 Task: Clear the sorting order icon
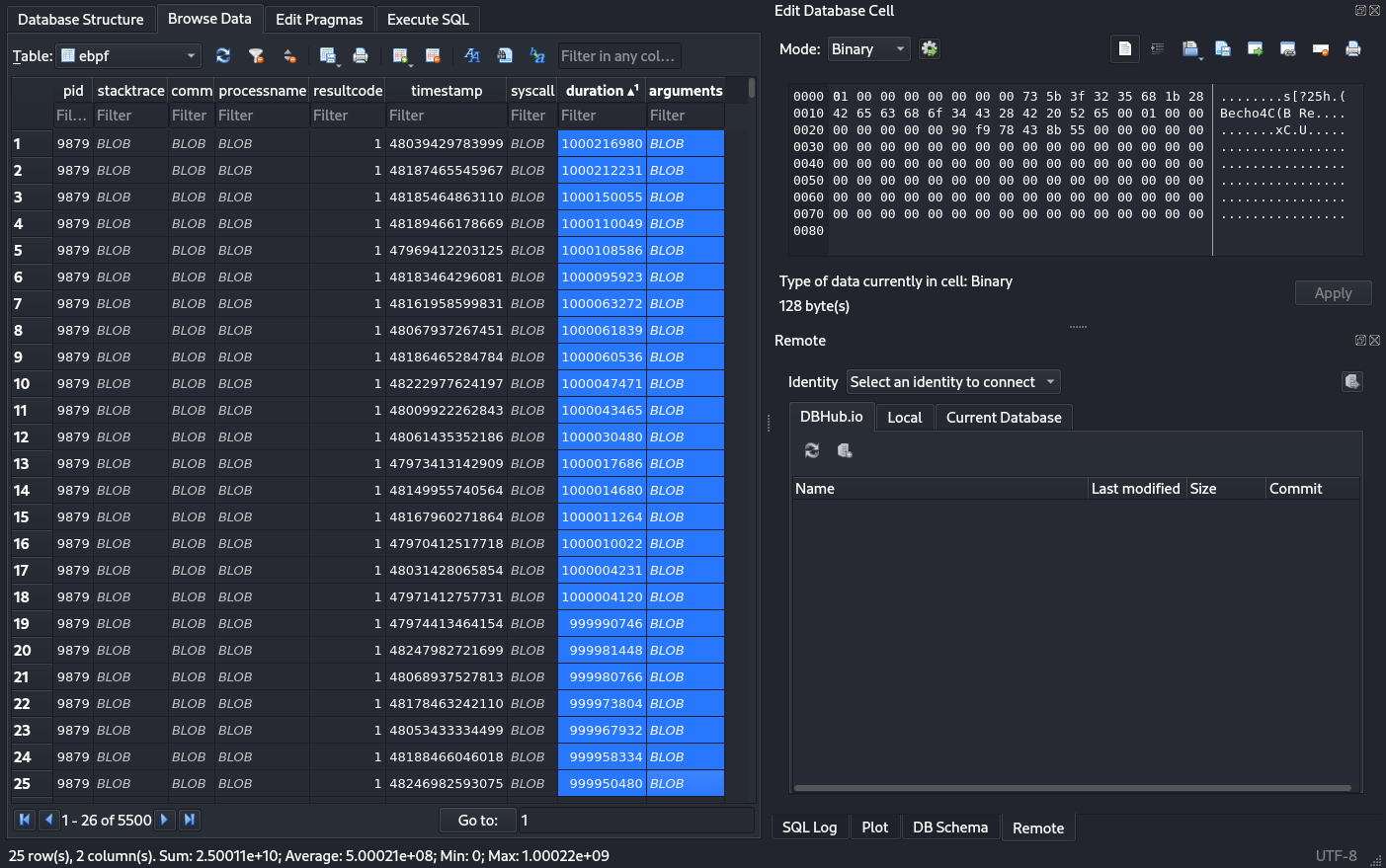pyautogui.click(x=289, y=55)
